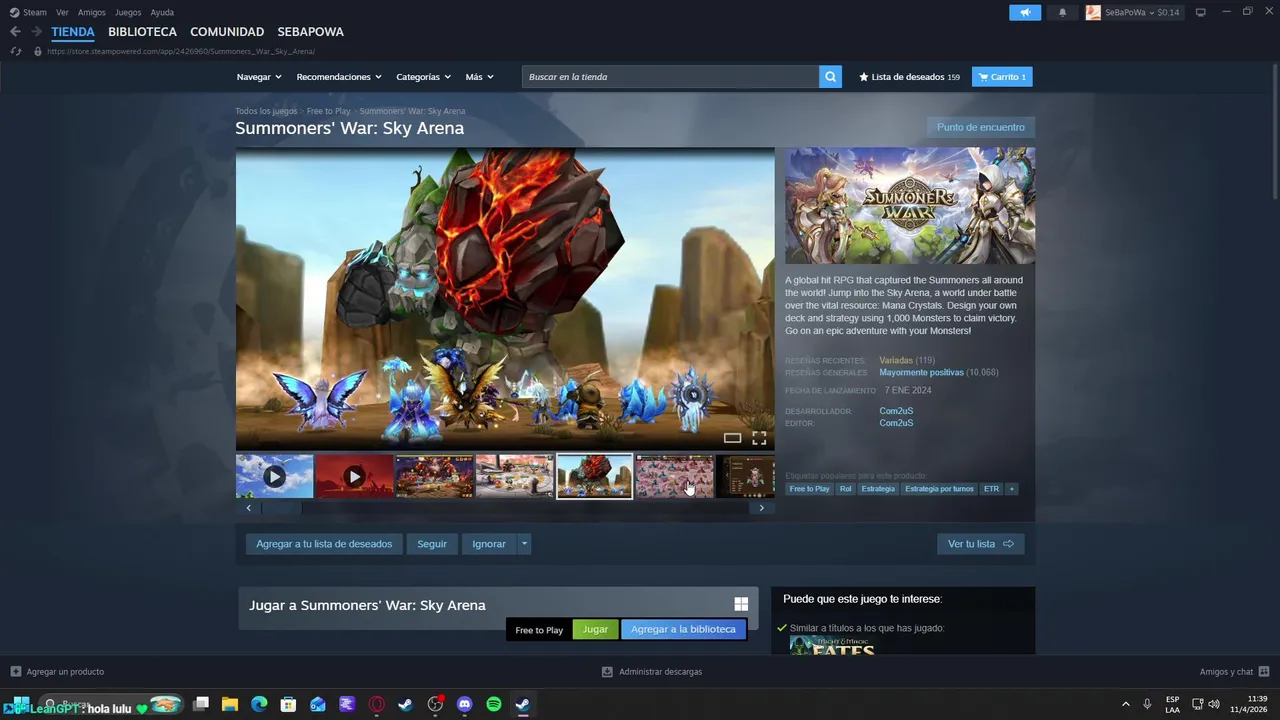Switch the media player to theater mode
Viewport: 1280px width, 720px height.
point(732,438)
